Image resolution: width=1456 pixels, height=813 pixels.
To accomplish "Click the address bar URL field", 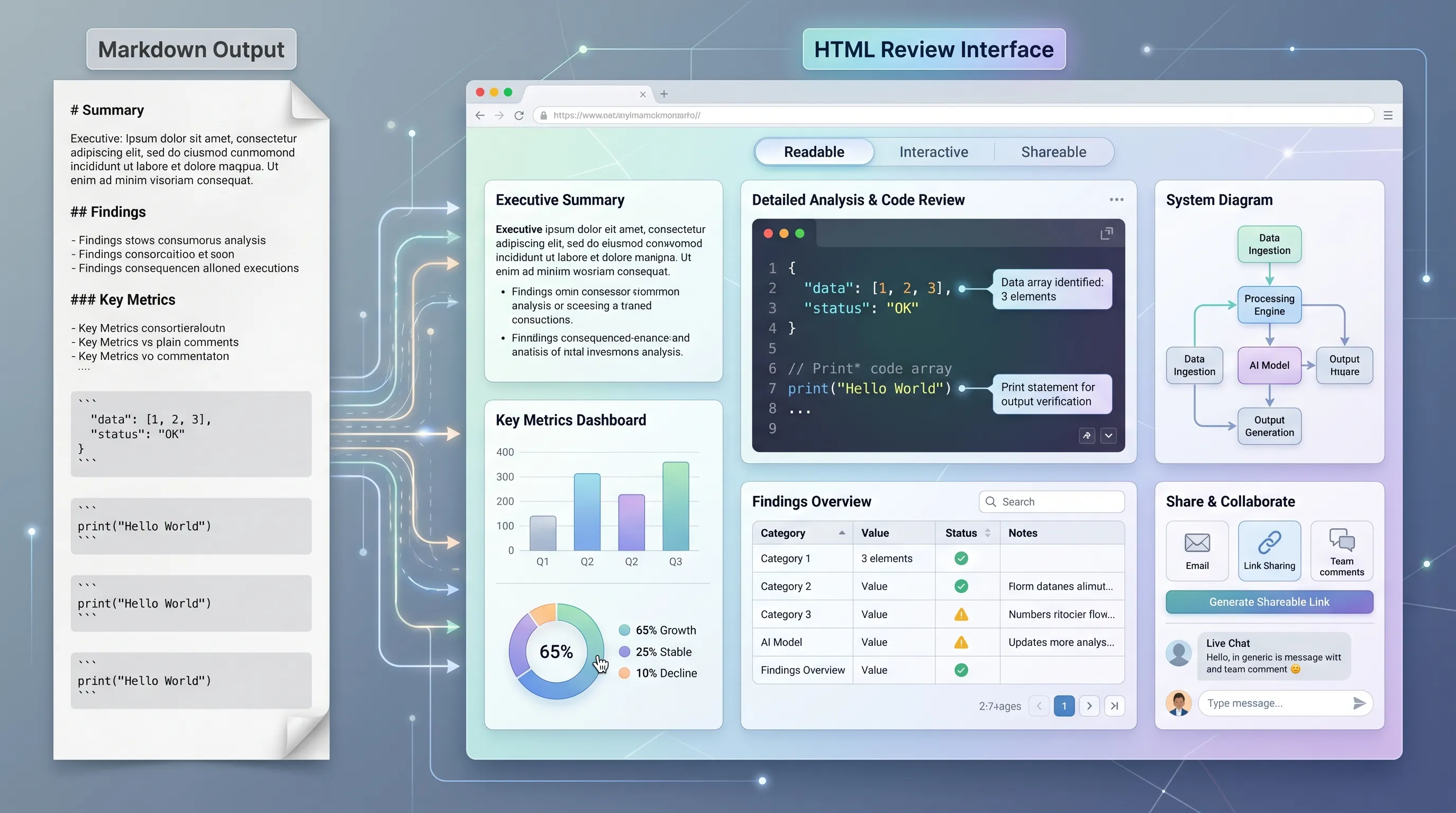I will 953,115.
